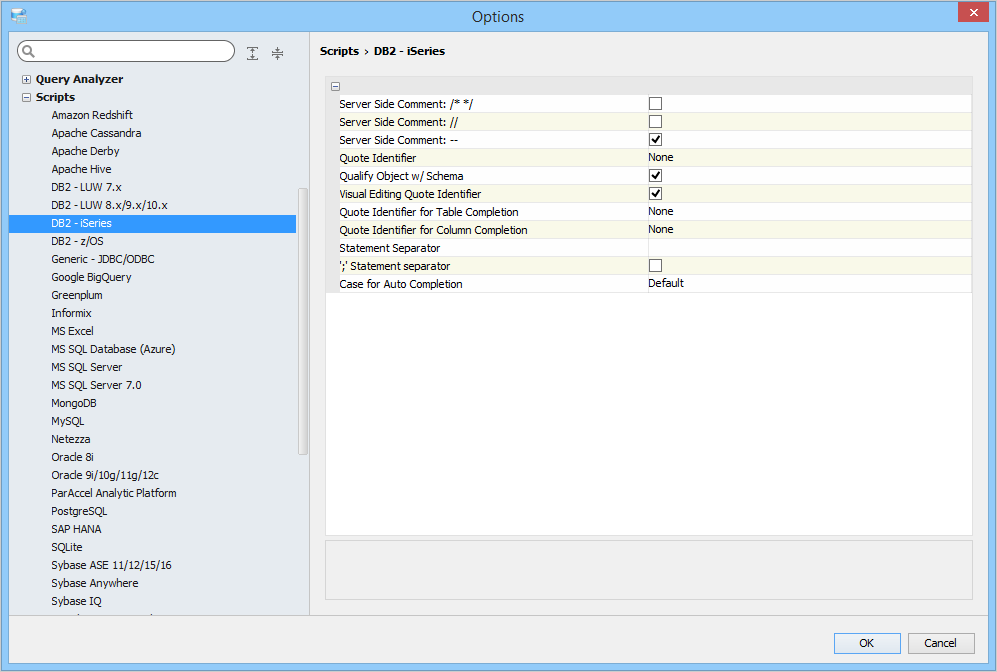The image size is (997, 672).
Task: Select Oracle 8i item
Action: tap(72, 457)
